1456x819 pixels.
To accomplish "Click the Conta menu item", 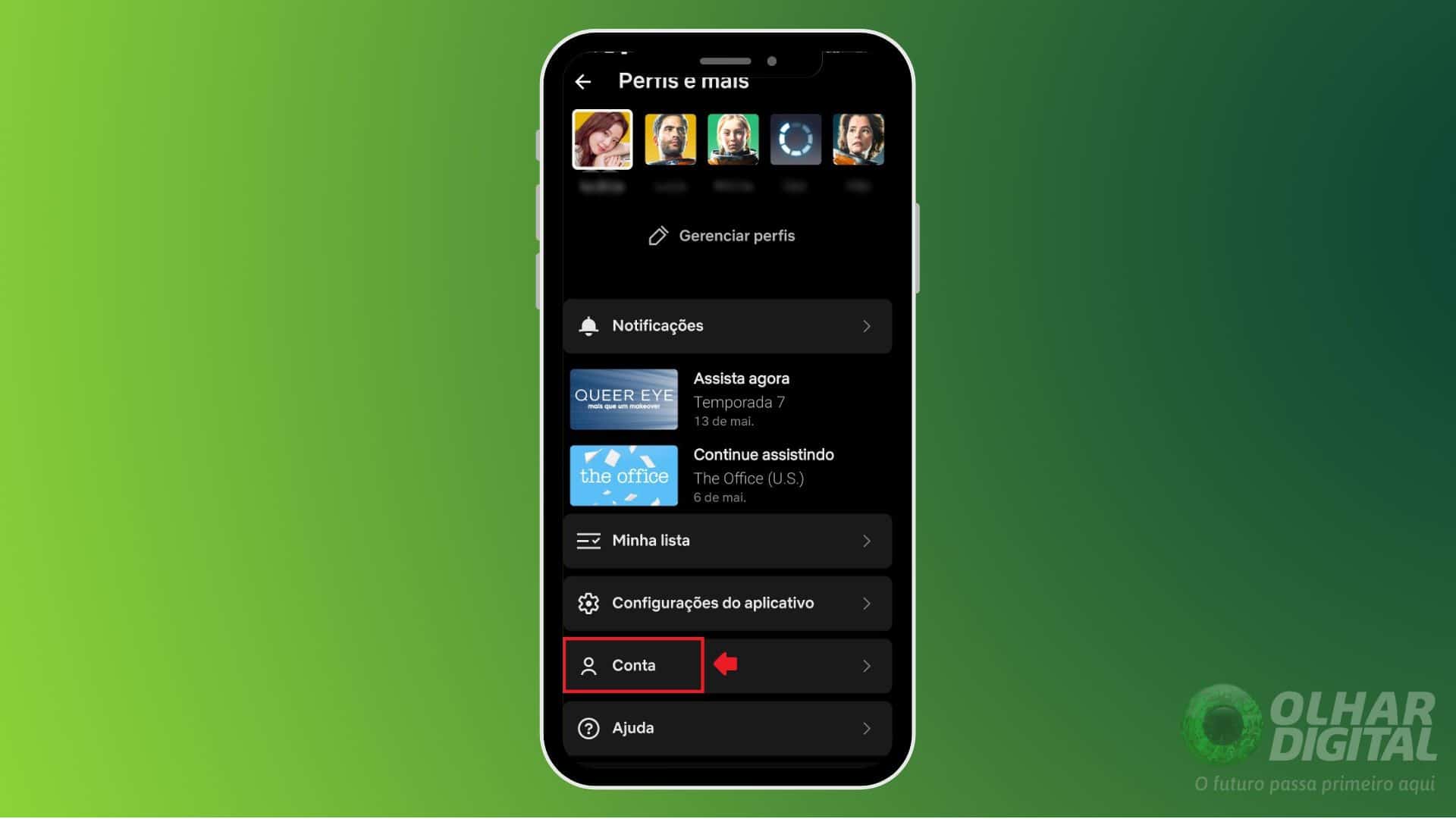I will point(633,665).
